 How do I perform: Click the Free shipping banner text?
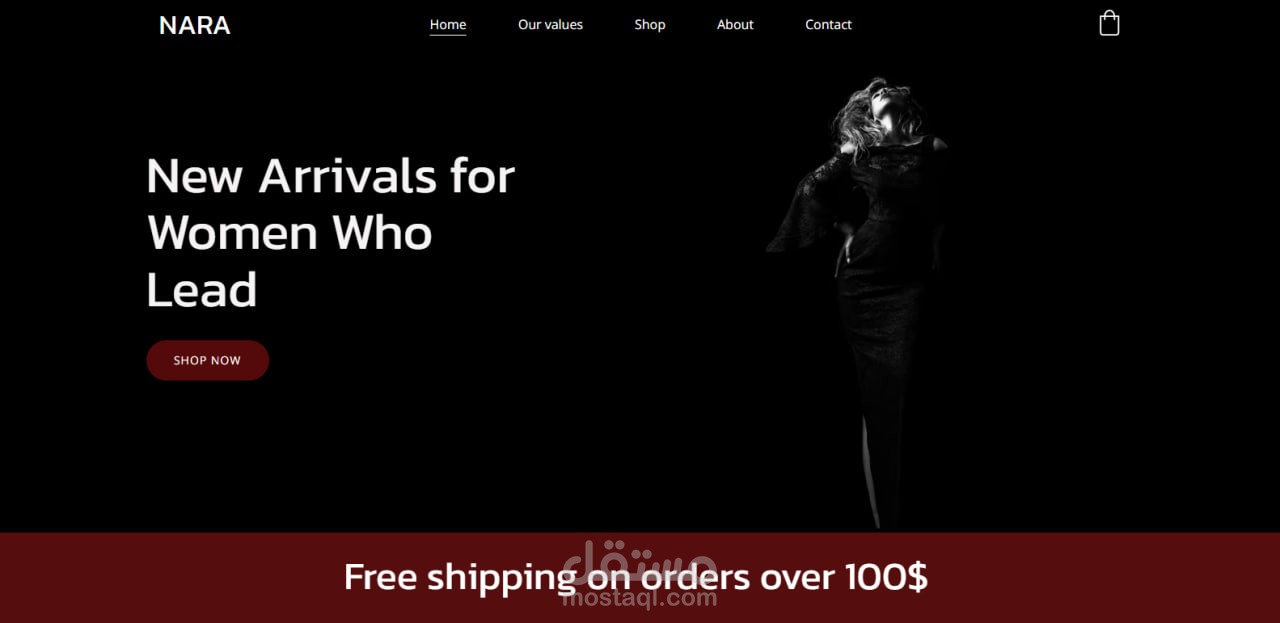[636, 577]
